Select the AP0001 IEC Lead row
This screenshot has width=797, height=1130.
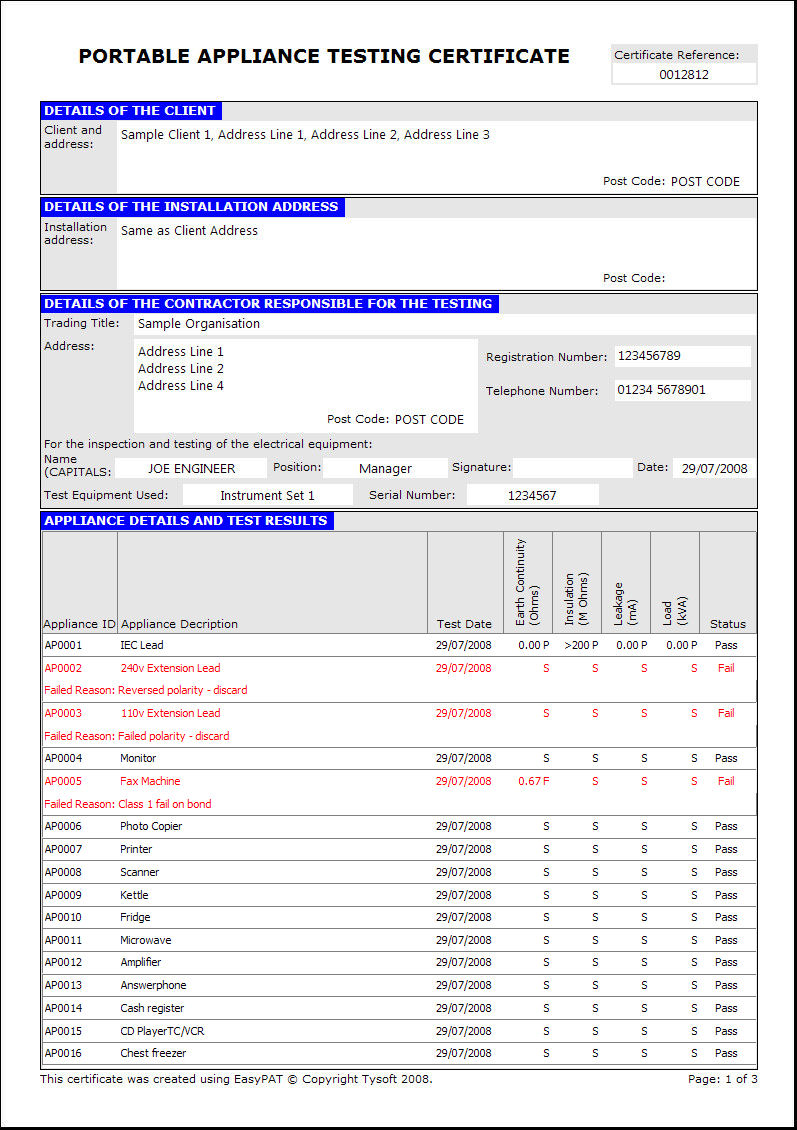point(399,645)
